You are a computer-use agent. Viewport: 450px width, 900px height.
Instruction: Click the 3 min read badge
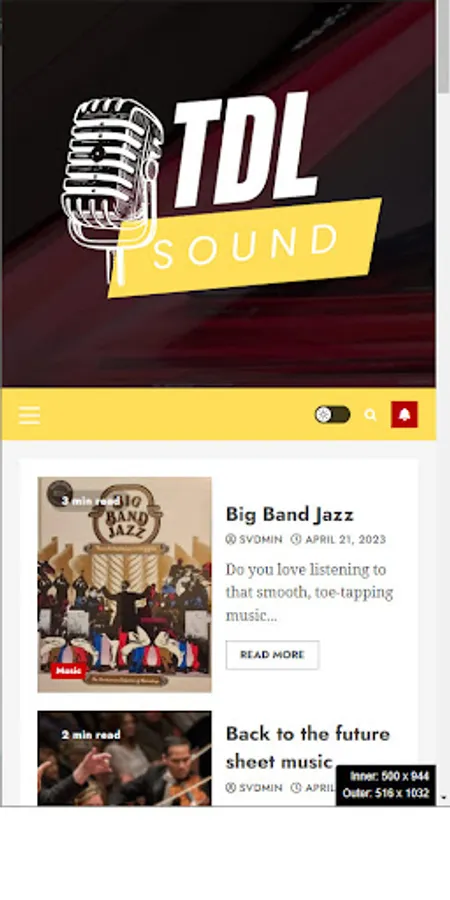tap(91, 501)
